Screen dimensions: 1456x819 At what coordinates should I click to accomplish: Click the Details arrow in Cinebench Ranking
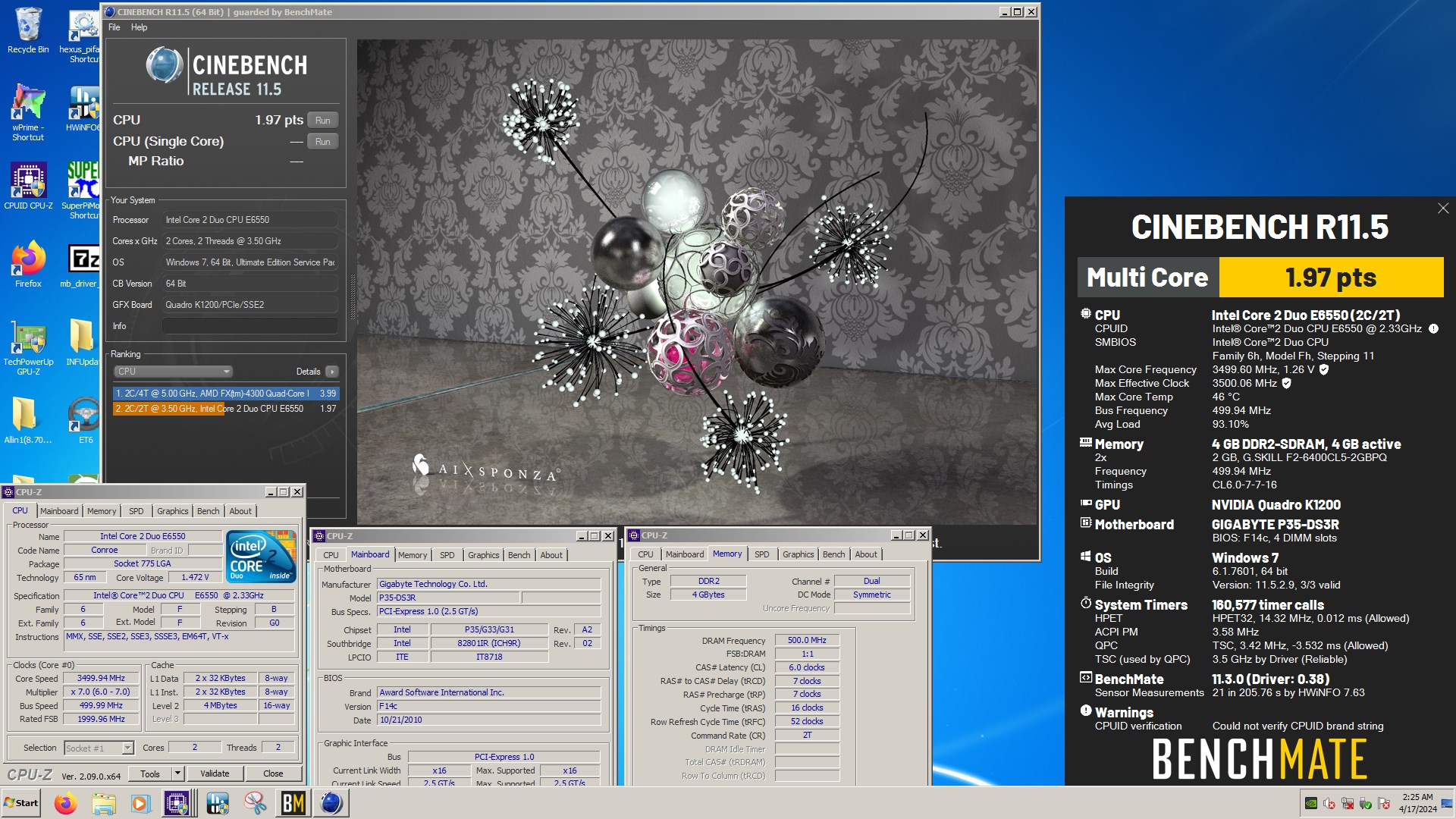(331, 372)
